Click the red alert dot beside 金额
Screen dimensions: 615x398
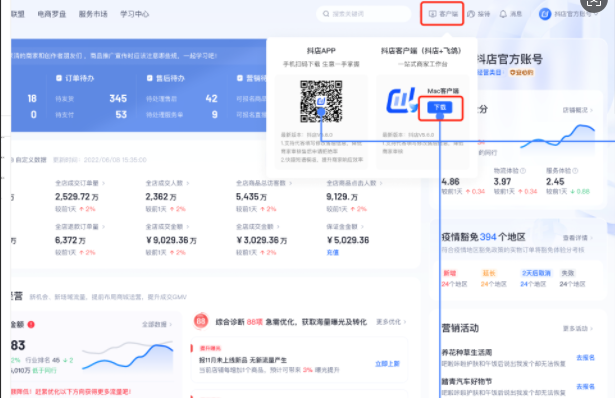tap(31, 324)
